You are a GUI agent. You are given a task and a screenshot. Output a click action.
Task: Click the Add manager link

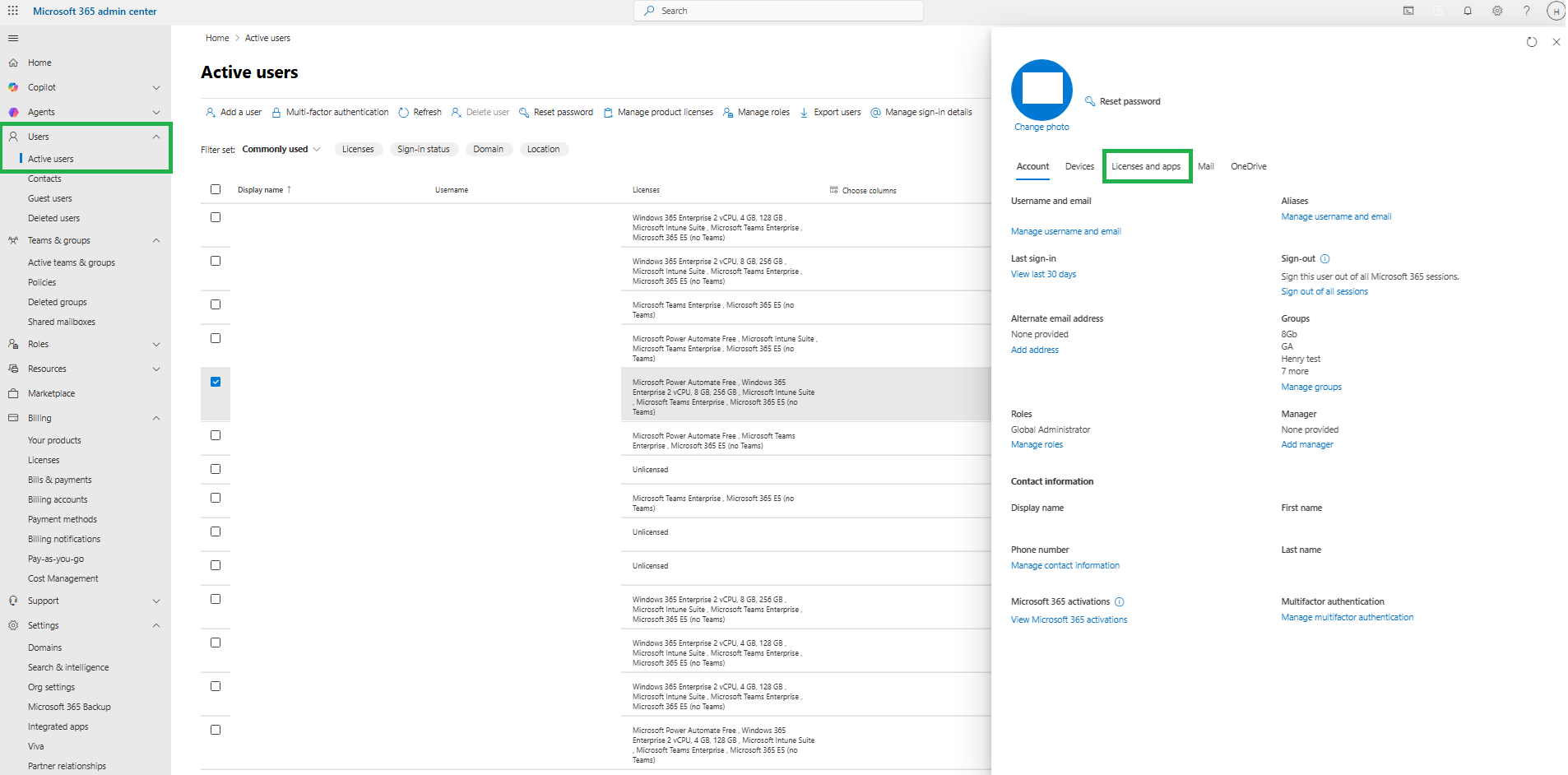click(1307, 444)
